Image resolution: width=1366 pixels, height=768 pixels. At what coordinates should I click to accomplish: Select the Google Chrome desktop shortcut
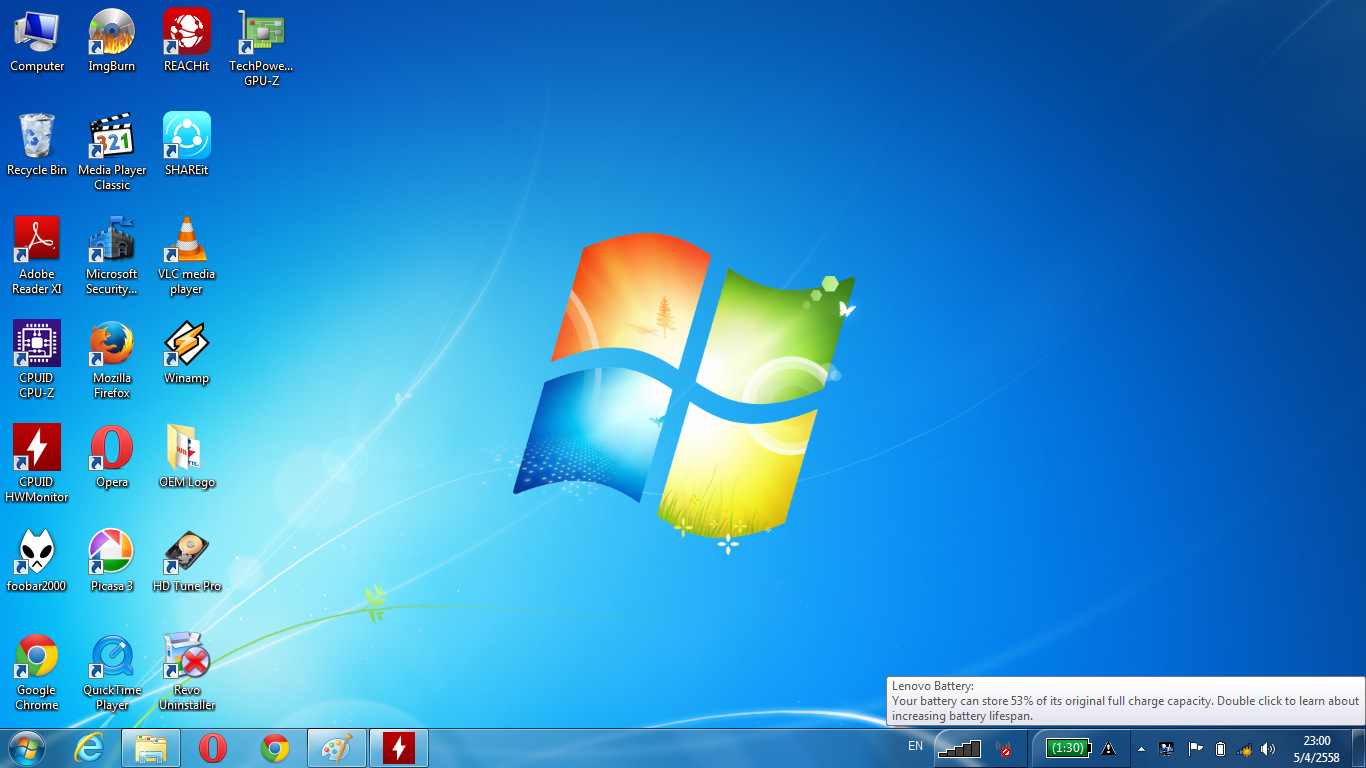pyautogui.click(x=37, y=672)
